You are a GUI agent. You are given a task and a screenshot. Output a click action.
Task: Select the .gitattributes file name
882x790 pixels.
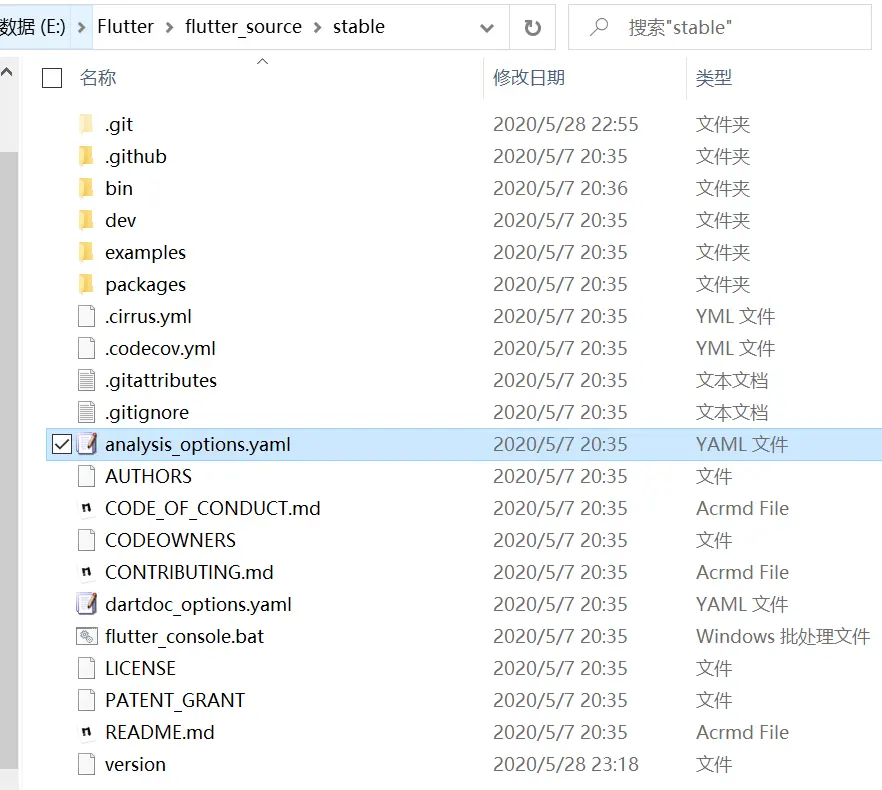(161, 381)
